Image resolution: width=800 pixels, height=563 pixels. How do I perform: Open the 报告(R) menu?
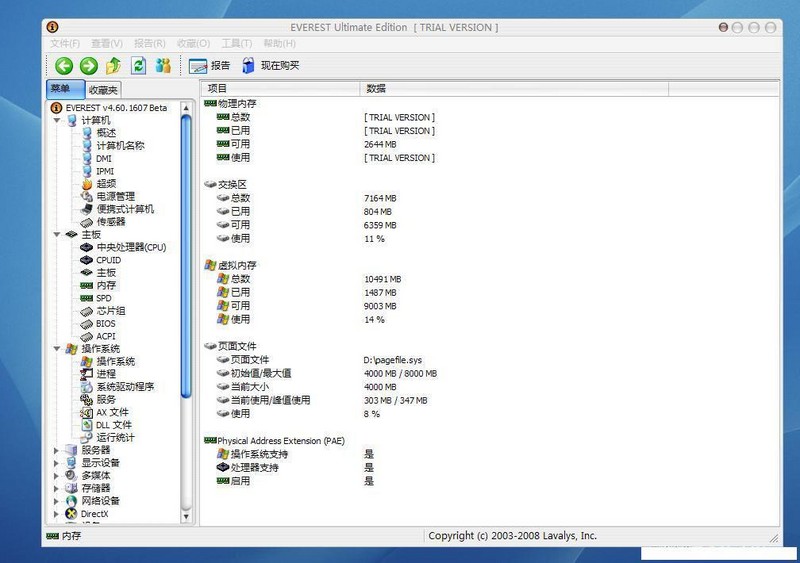click(x=149, y=43)
